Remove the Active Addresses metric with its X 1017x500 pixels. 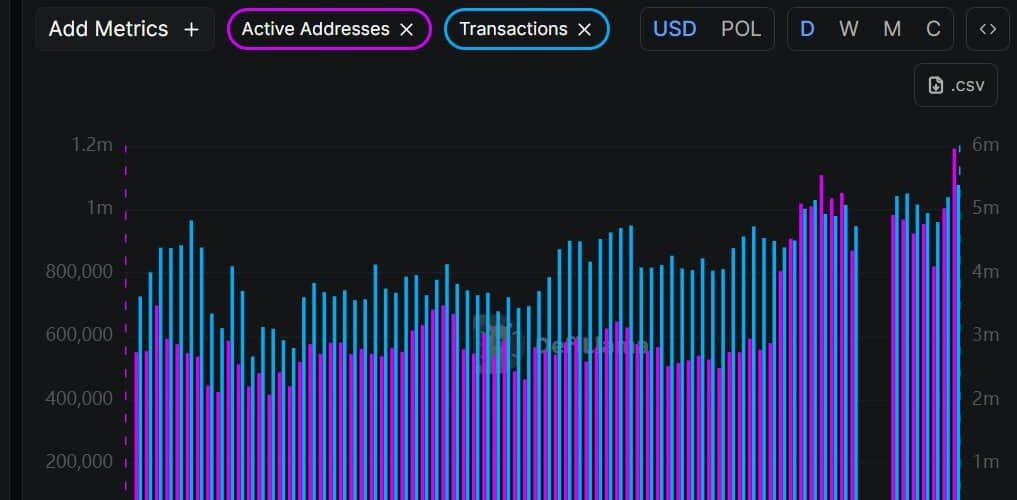pyautogui.click(x=407, y=30)
